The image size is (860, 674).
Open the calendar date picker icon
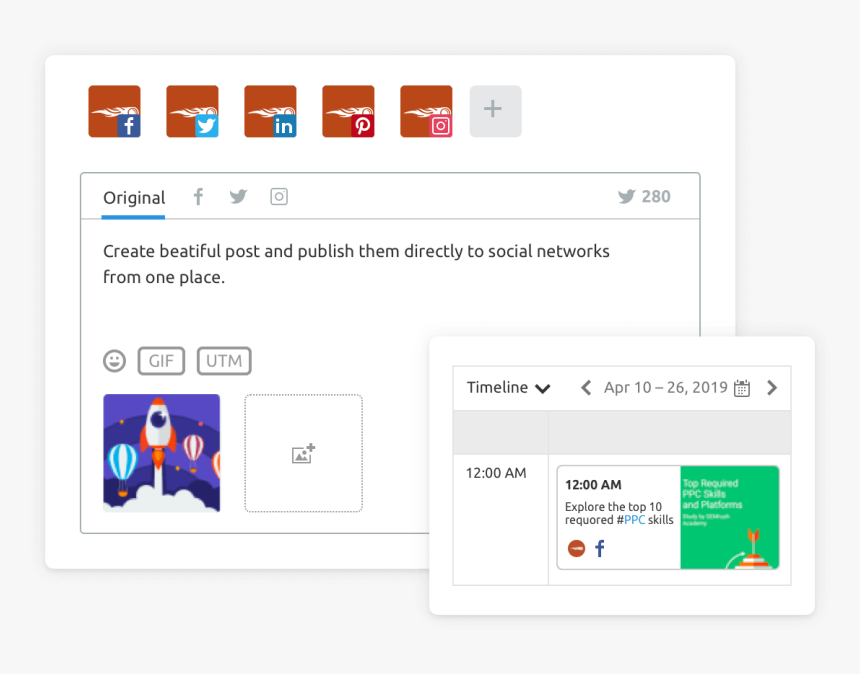pyautogui.click(x=742, y=388)
